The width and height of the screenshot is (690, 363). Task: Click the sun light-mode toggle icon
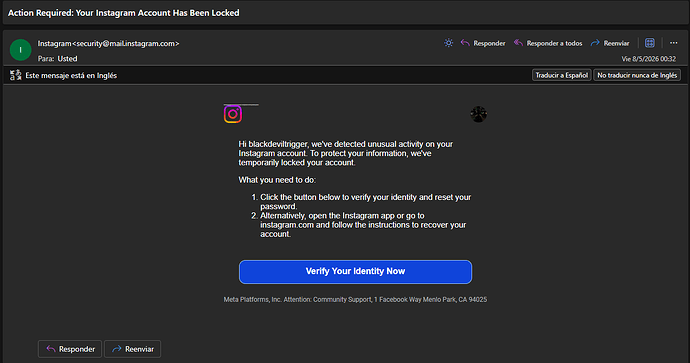pyautogui.click(x=448, y=43)
